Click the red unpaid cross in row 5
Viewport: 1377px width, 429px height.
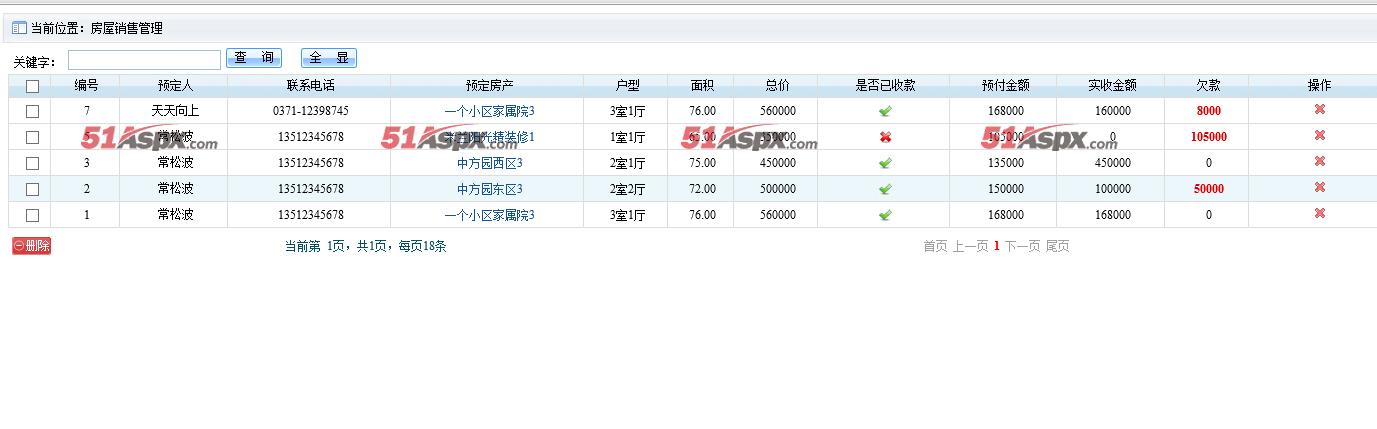885,137
